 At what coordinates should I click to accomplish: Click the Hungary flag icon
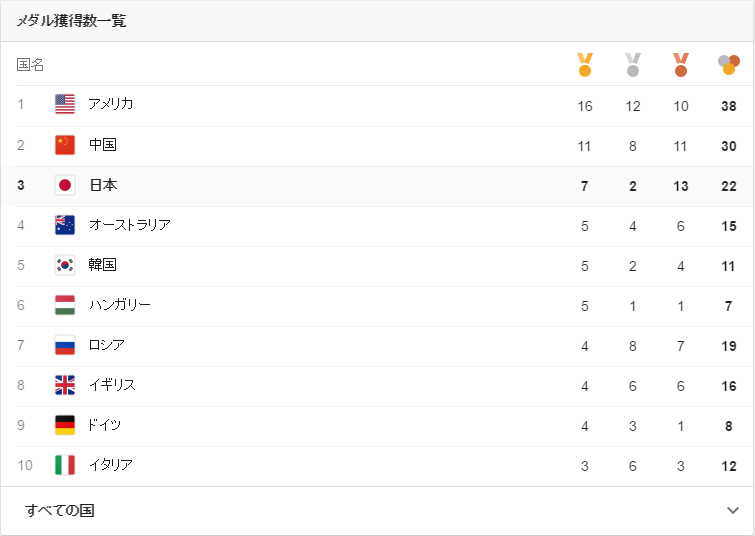point(65,305)
